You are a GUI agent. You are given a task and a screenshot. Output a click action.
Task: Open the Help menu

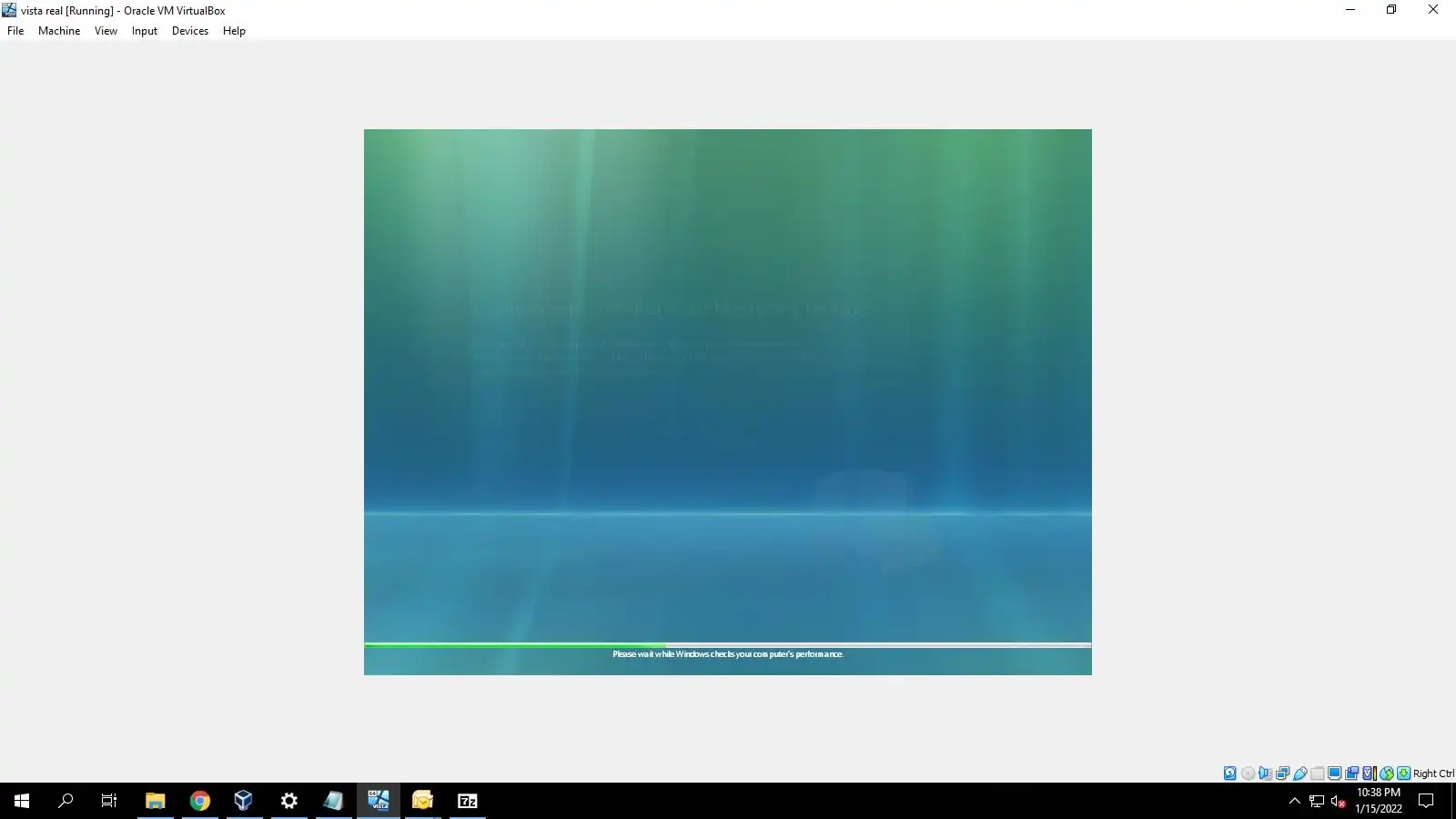point(234,31)
